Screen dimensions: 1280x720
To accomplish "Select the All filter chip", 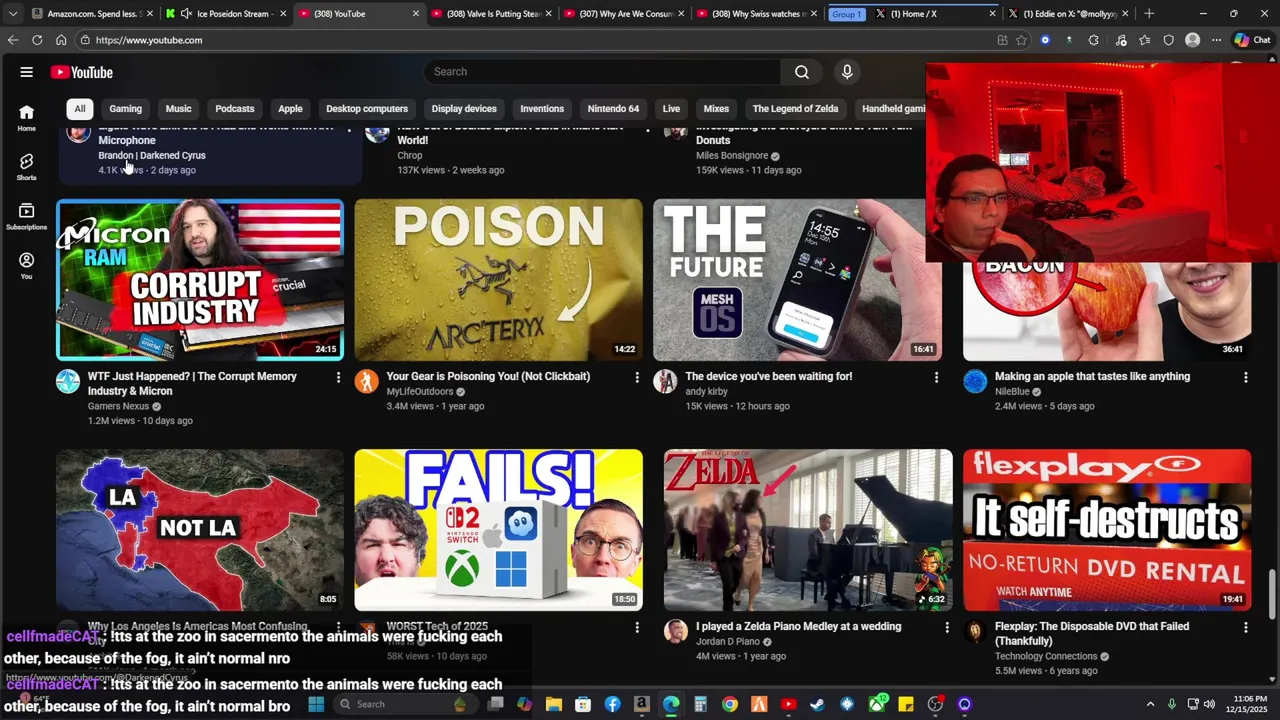I will tap(79, 108).
